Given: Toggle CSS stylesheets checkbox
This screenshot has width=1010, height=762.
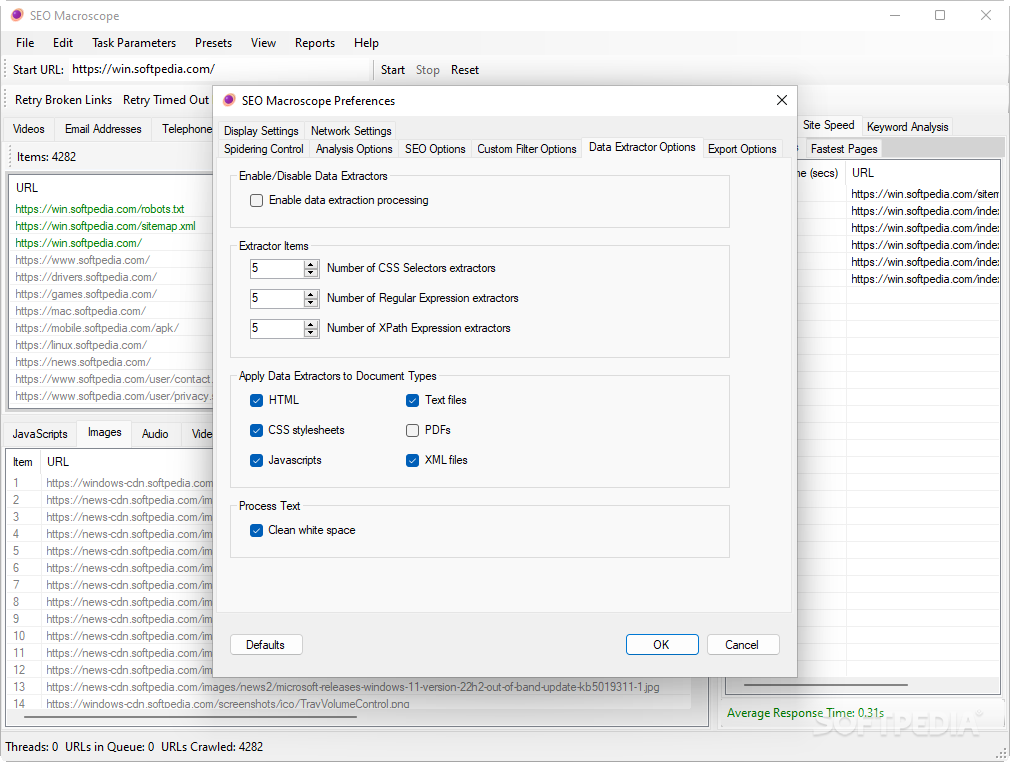Looking at the screenshot, I should tap(256, 430).
